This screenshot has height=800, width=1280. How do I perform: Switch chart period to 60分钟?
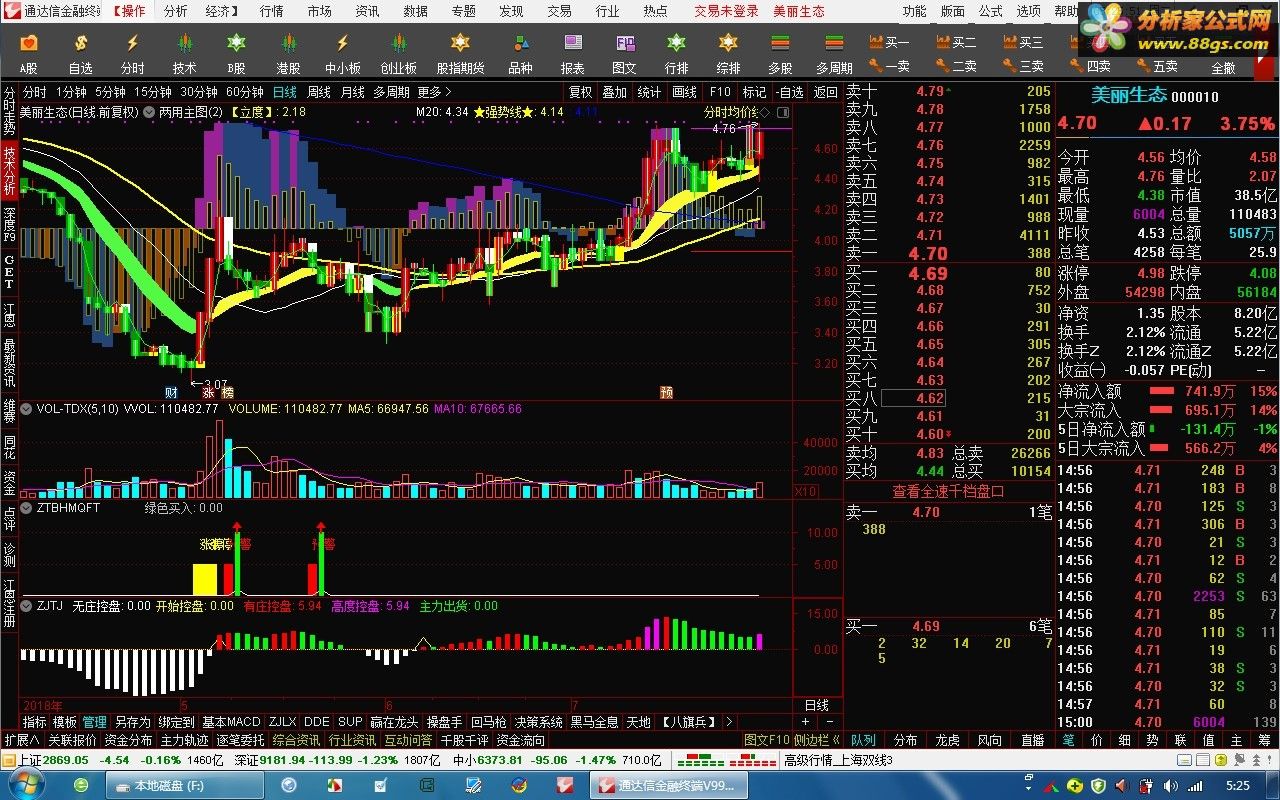[245, 92]
